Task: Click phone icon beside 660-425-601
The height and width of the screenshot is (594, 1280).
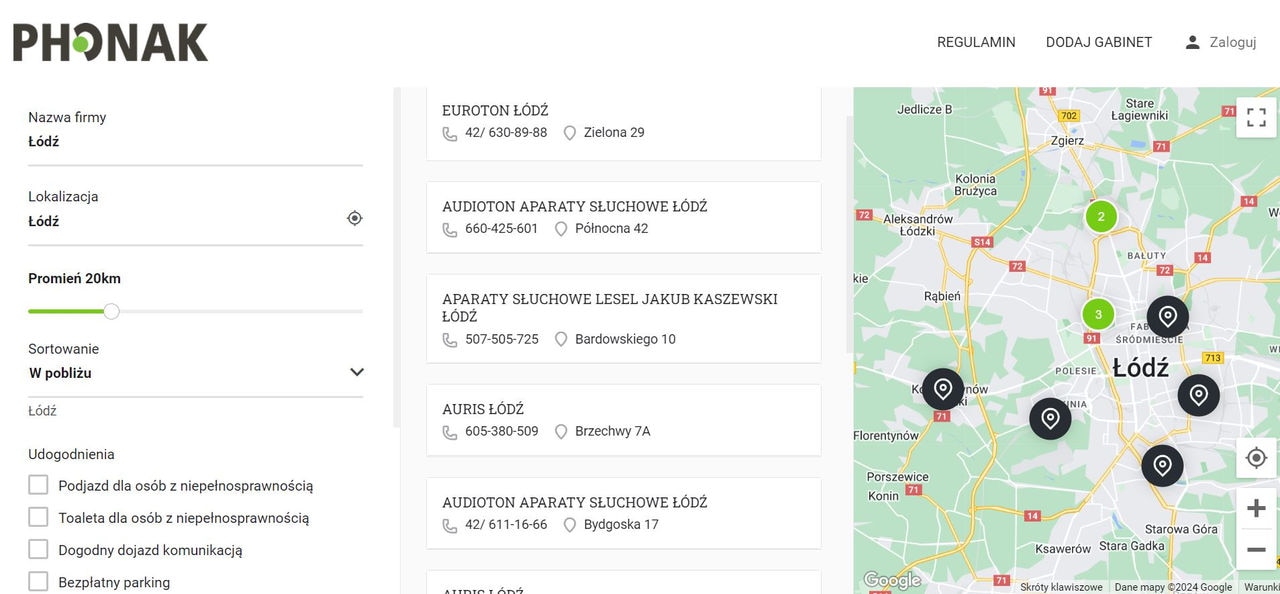Action: tap(450, 229)
